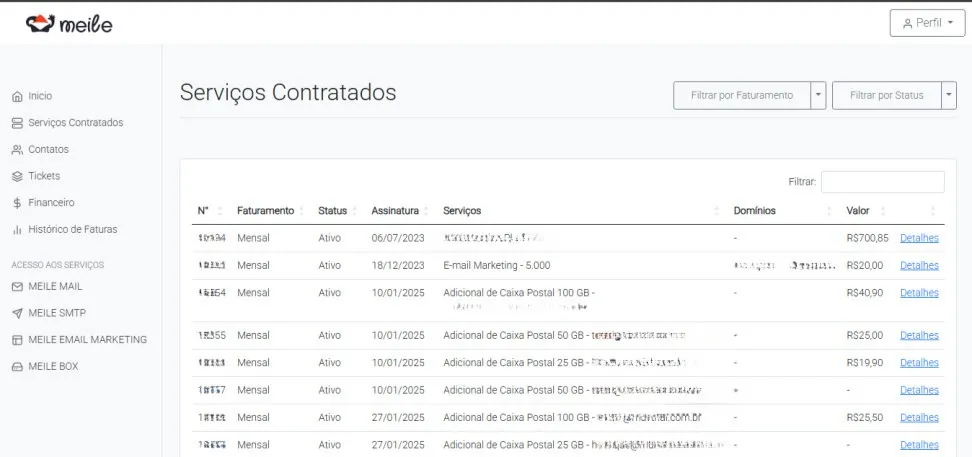Click the Filtrar por Status box

click(886, 95)
